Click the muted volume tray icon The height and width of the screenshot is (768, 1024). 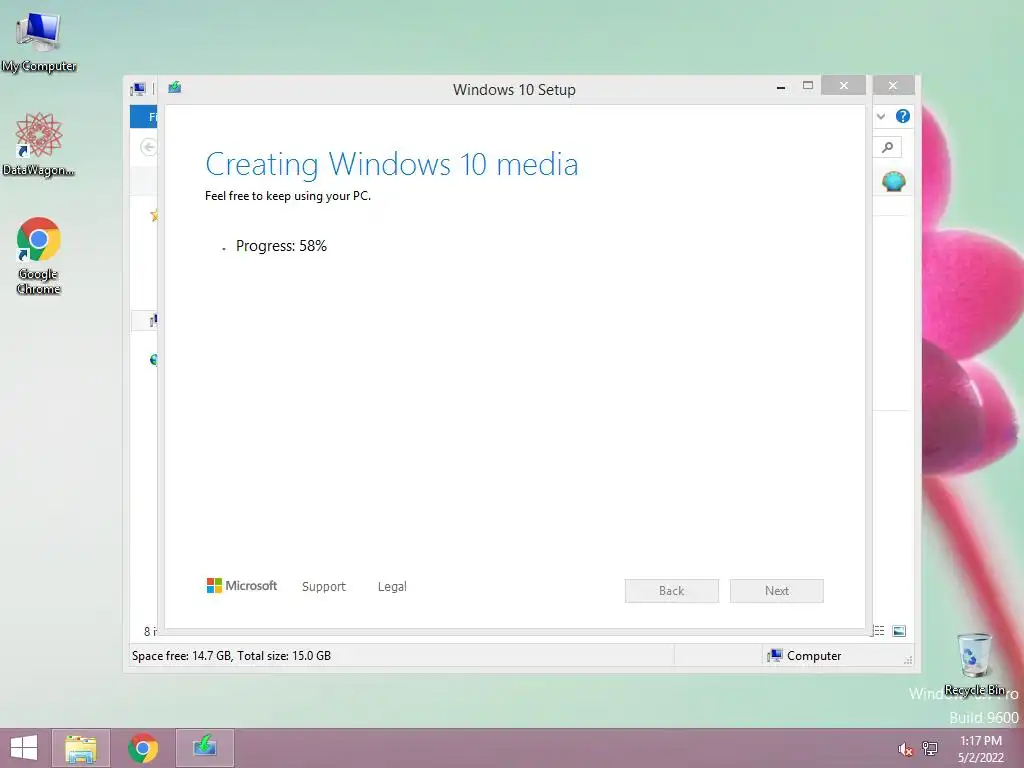pyautogui.click(x=905, y=749)
